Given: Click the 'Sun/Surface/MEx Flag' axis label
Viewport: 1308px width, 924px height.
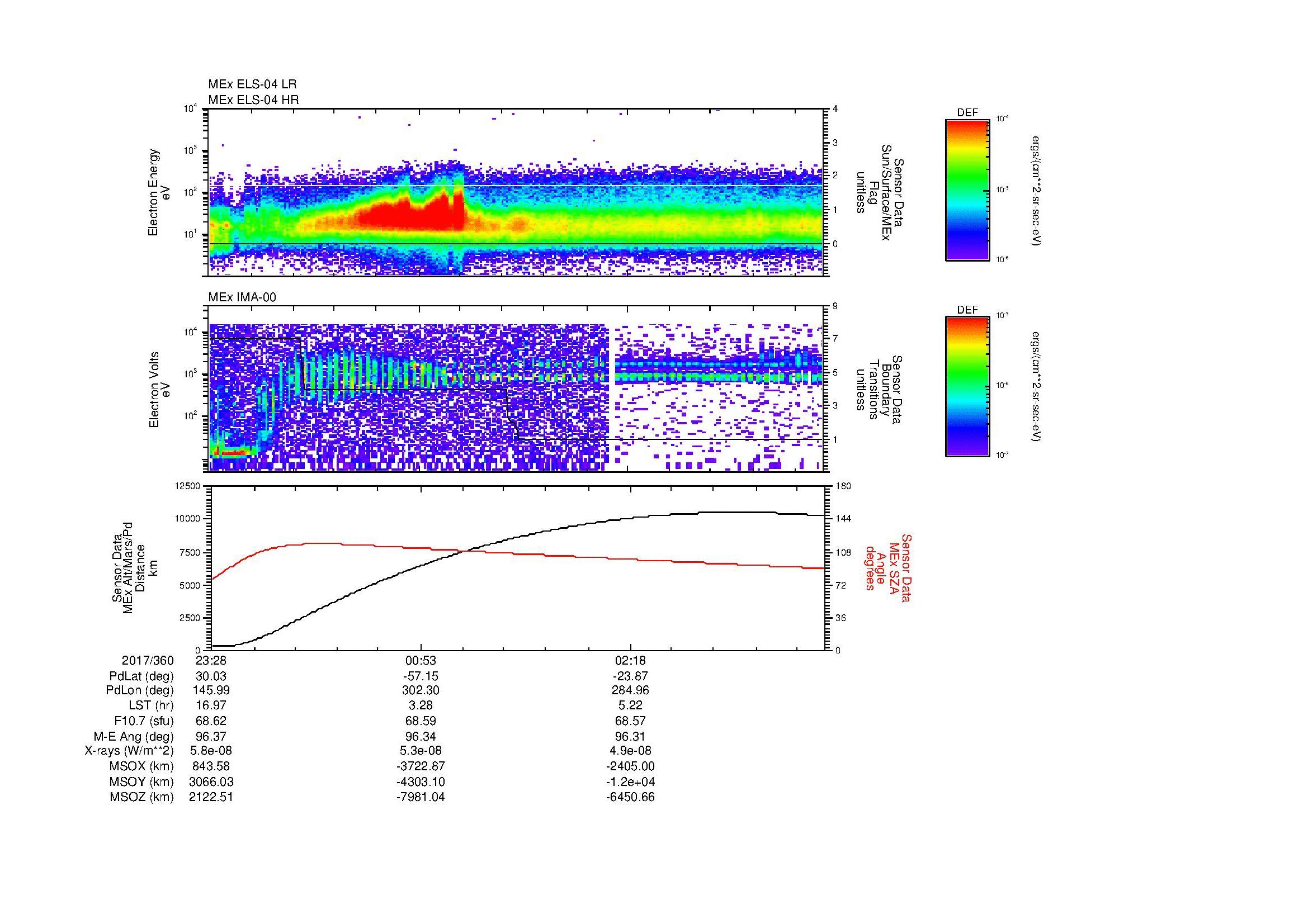Looking at the screenshot, I should (x=880, y=192).
